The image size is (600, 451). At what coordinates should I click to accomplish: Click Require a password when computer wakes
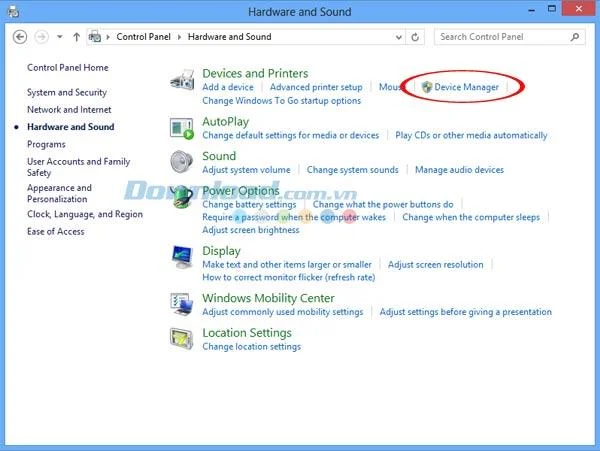coord(294,217)
